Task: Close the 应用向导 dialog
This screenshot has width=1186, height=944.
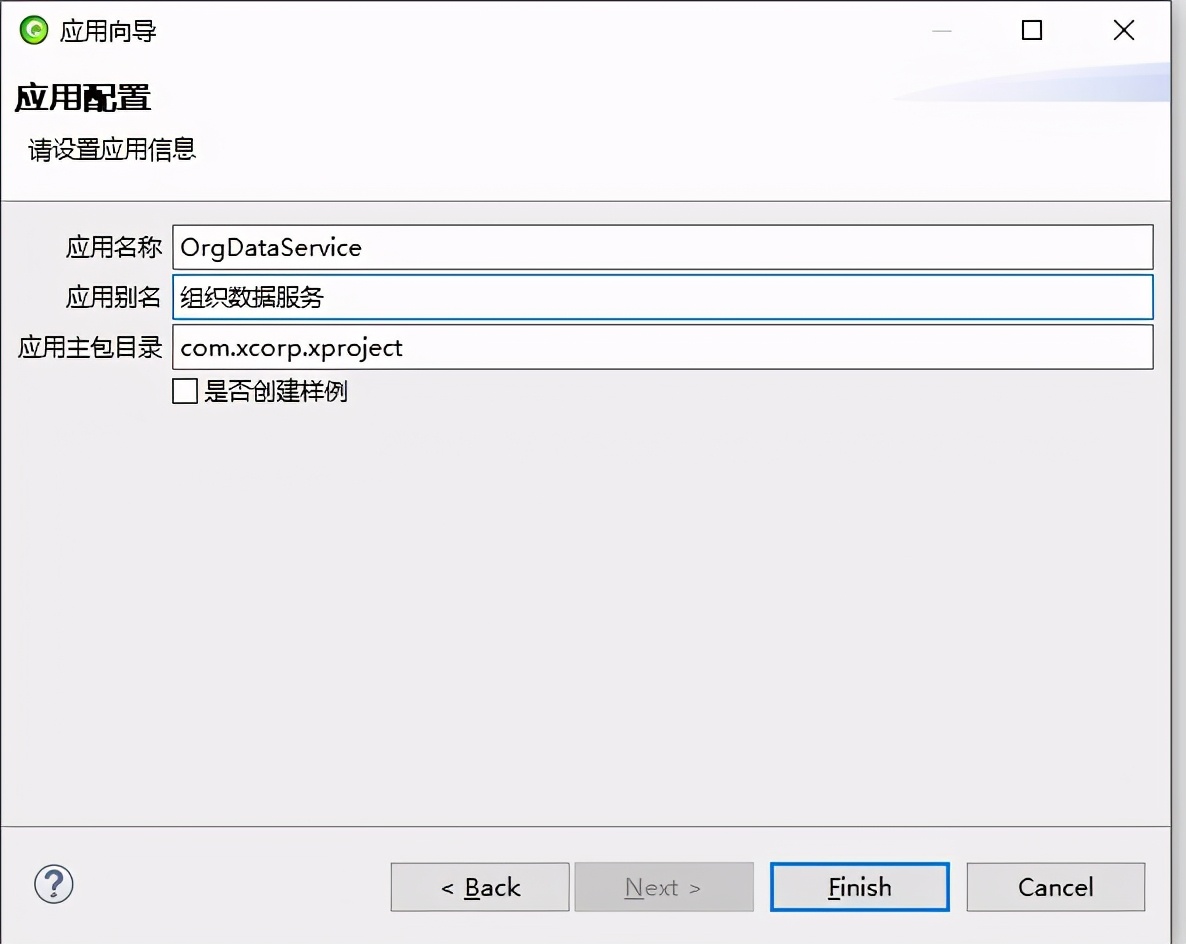Action: pos(1124,30)
